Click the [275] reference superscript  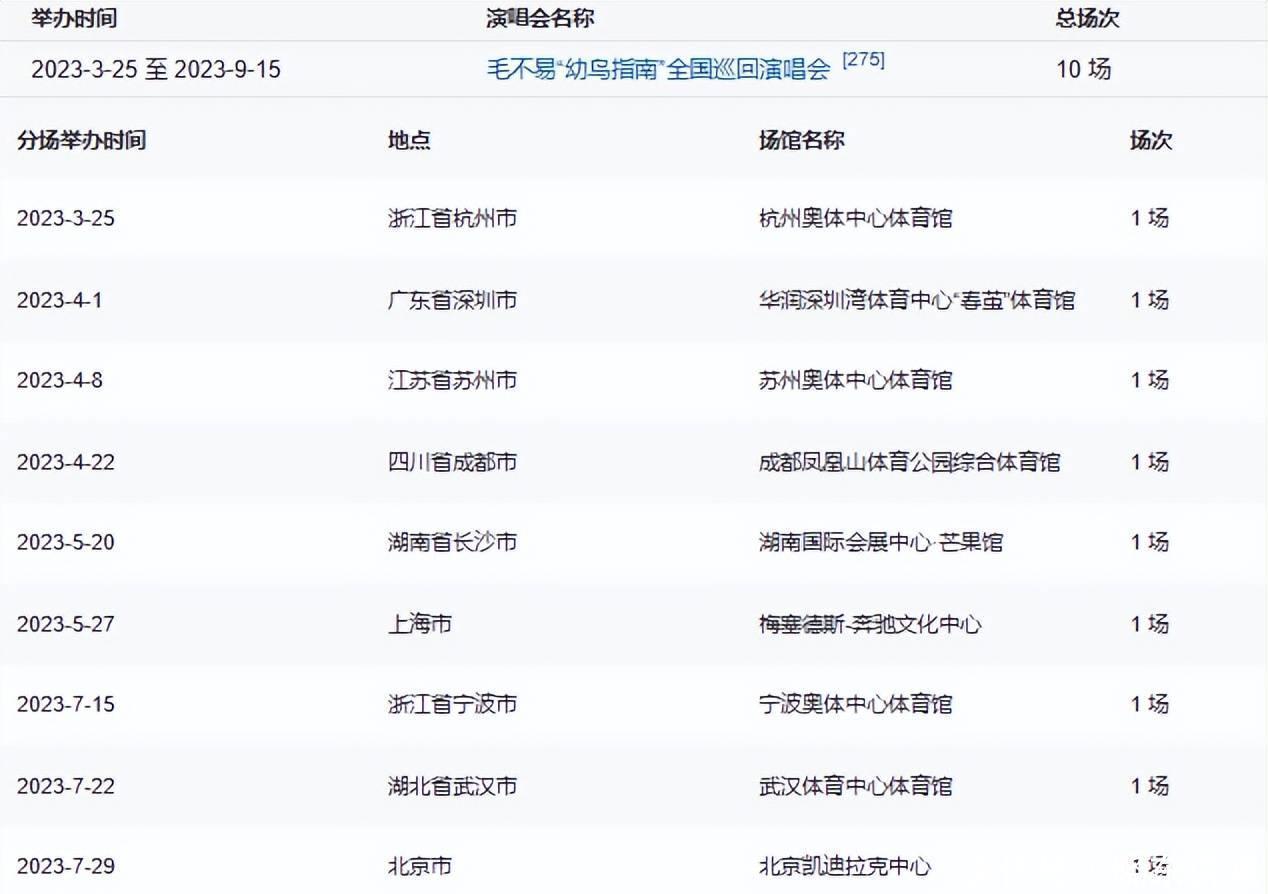tap(863, 60)
